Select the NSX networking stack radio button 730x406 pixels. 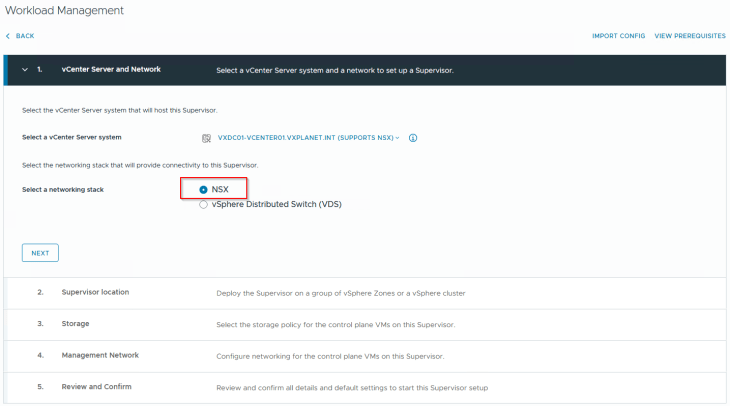click(204, 190)
